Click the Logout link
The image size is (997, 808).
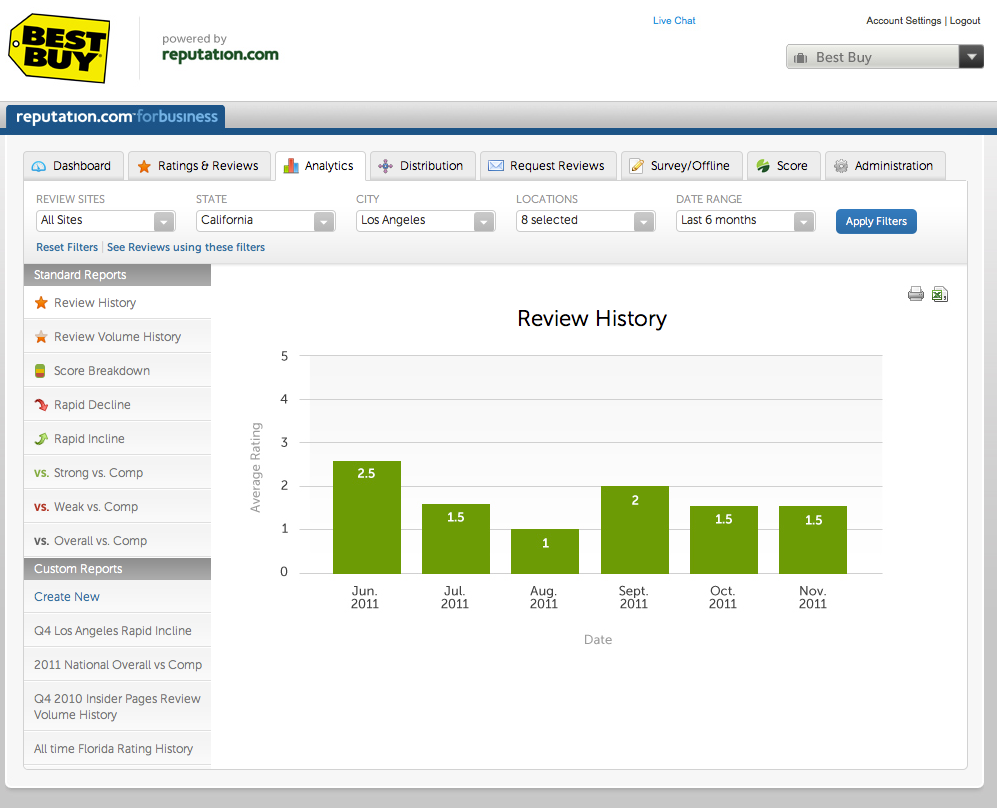pyautogui.click(x=965, y=20)
